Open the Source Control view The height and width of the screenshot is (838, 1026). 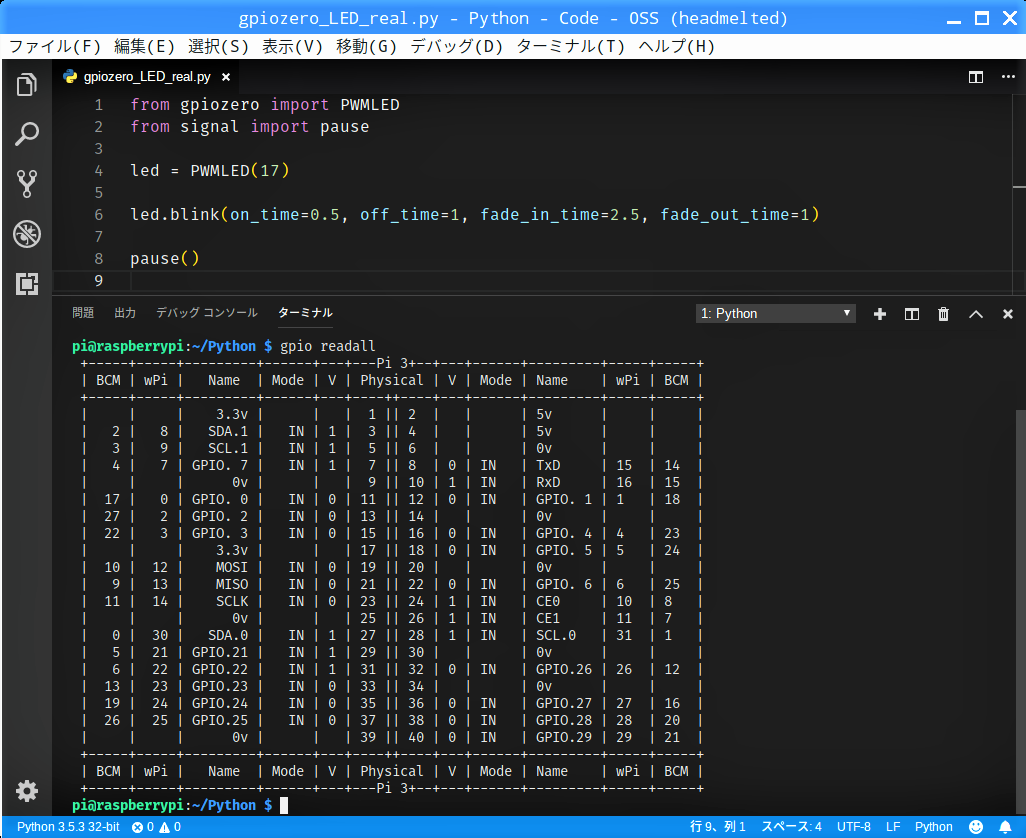(x=27, y=184)
